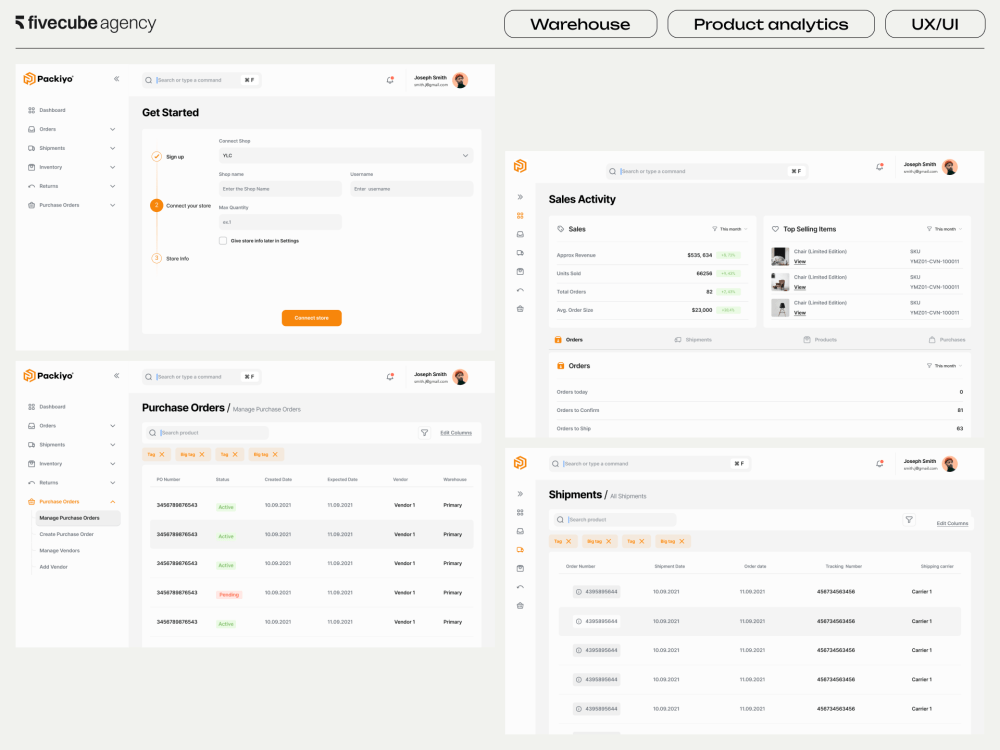The height and width of the screenshot is (750, 1000).
Task: Switch to the Orders tab in Sales Activity
Action: click(569, 340)
